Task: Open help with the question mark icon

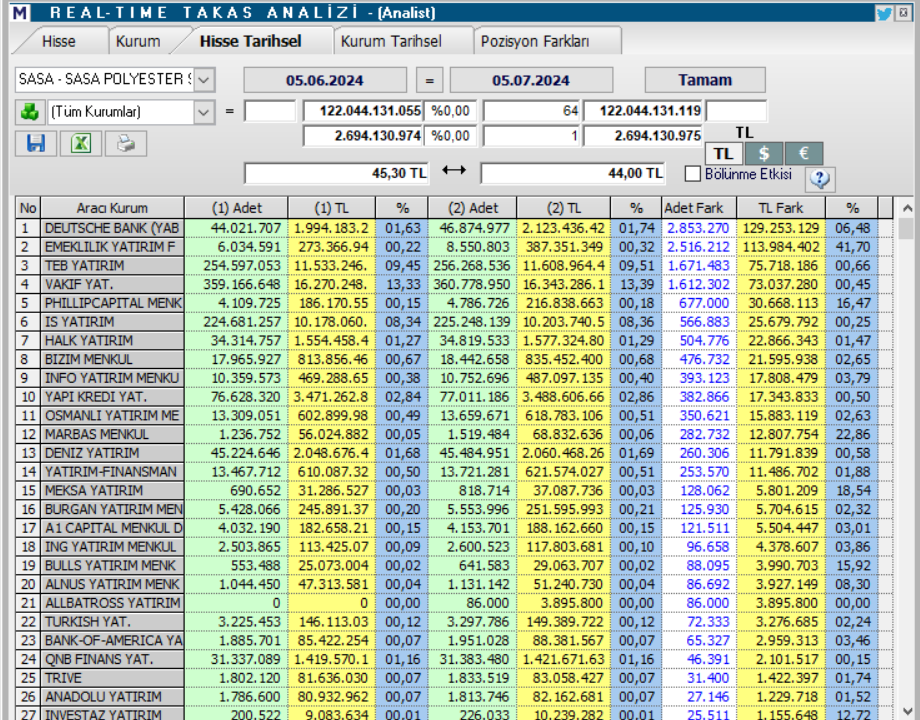Action: pyautogui.click(x=819, y=179)
